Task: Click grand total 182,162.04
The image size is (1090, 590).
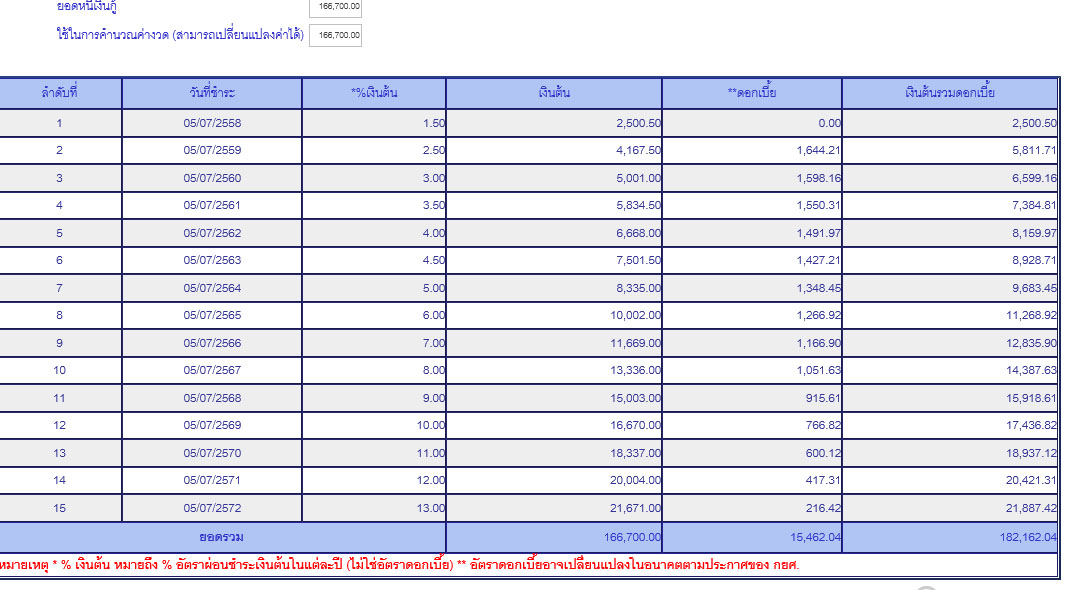Action: pos(1028,537)
